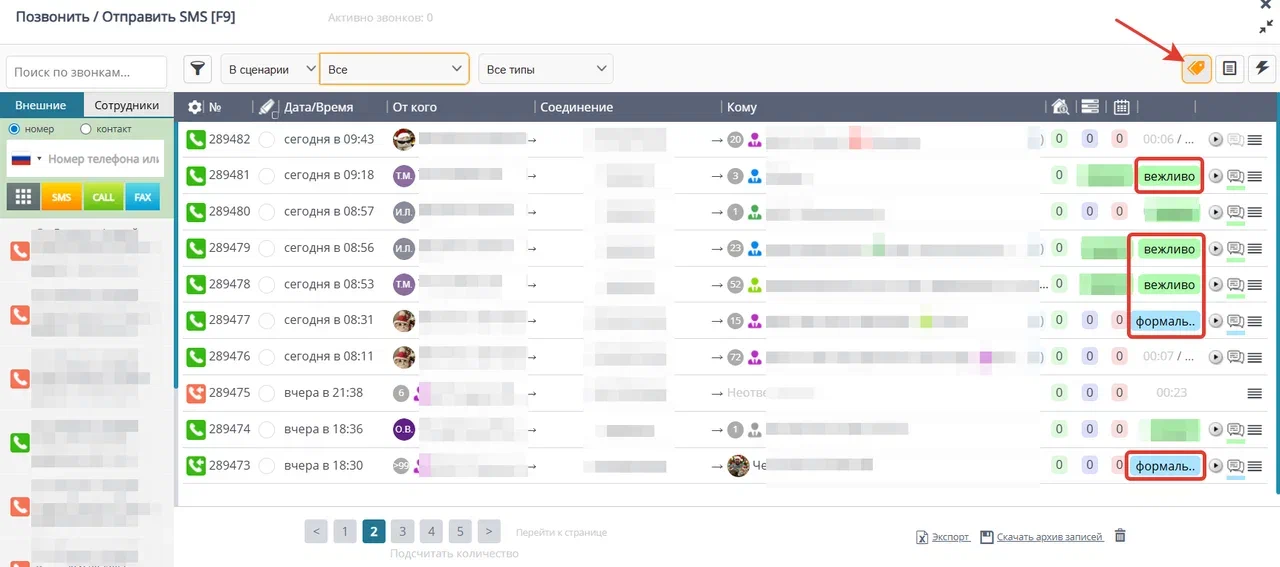Select the "контакт" radio button

(x=86, y=129)
